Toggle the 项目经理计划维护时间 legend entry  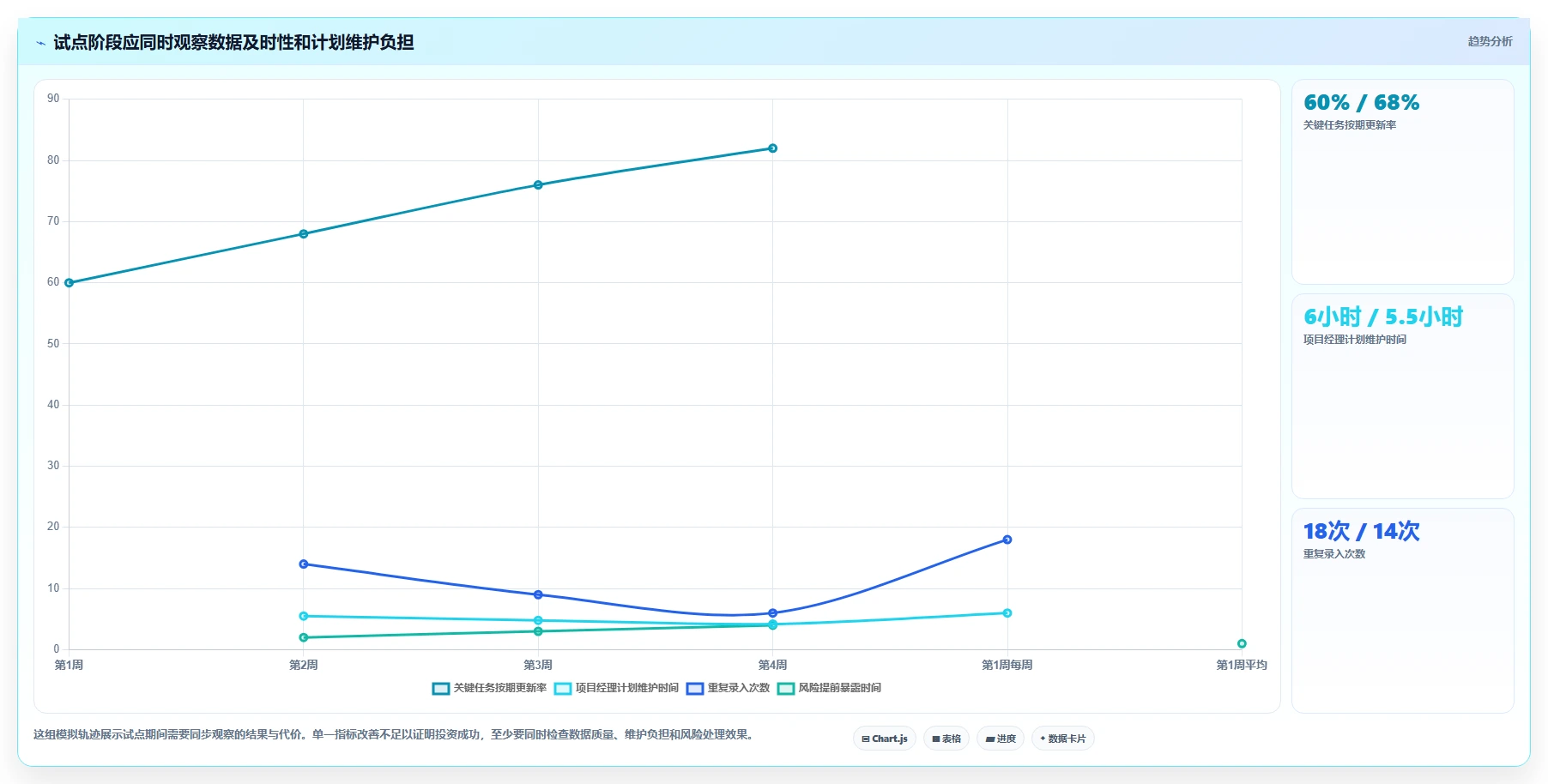pyautogui.click(x=616, y=688)
